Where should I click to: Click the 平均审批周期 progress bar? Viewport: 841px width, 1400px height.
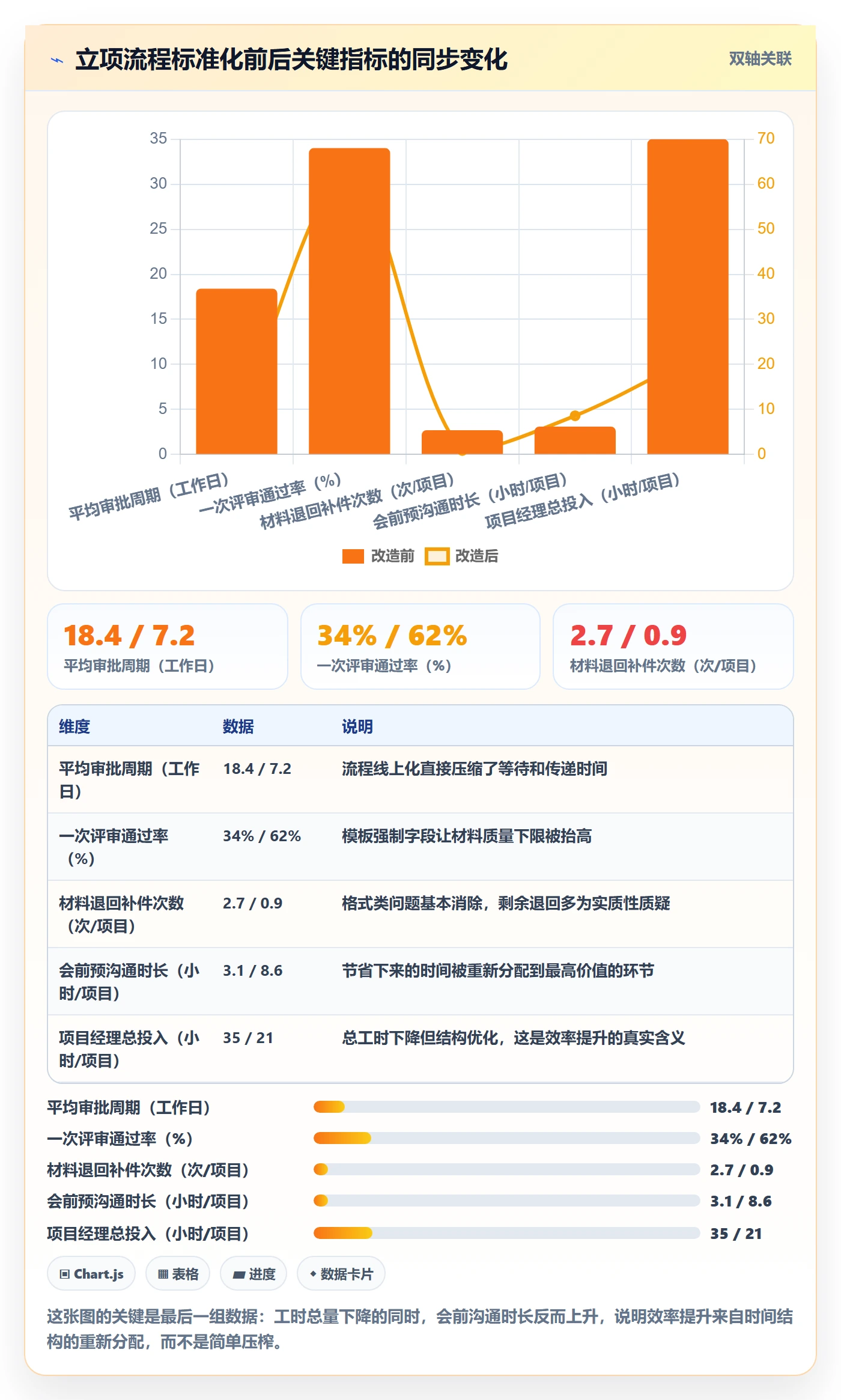[x=506, y=1107]
